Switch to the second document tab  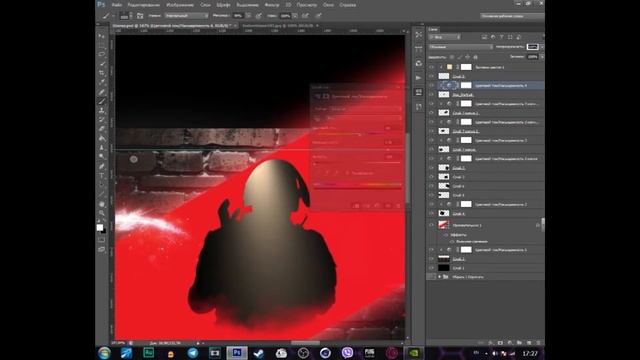tap(279, 25)
